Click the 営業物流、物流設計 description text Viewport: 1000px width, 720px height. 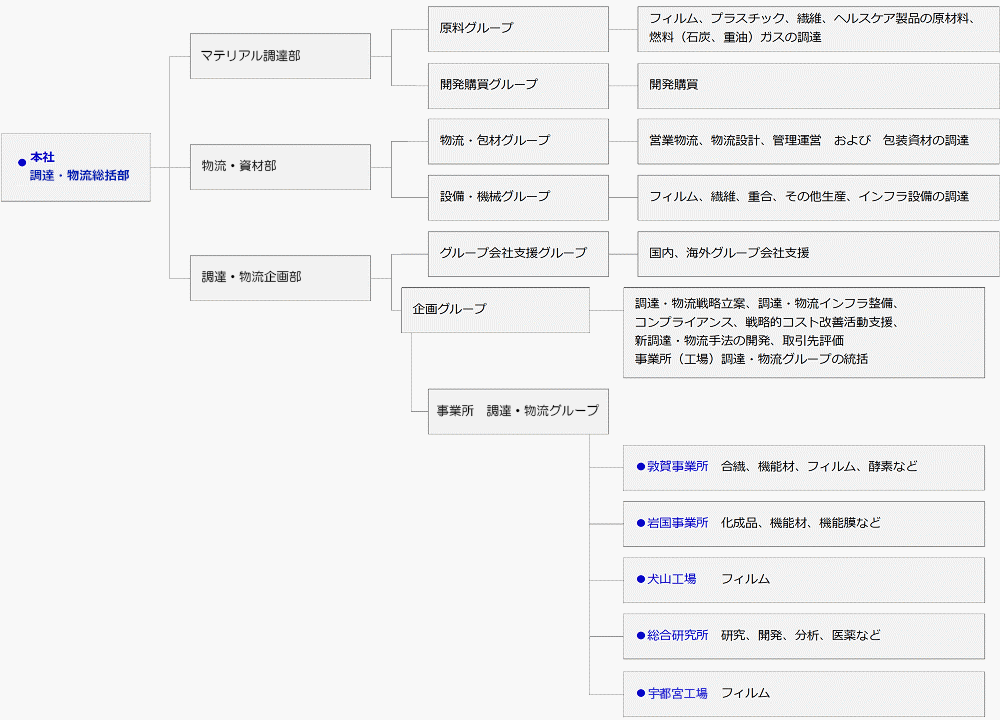point(809,140)
